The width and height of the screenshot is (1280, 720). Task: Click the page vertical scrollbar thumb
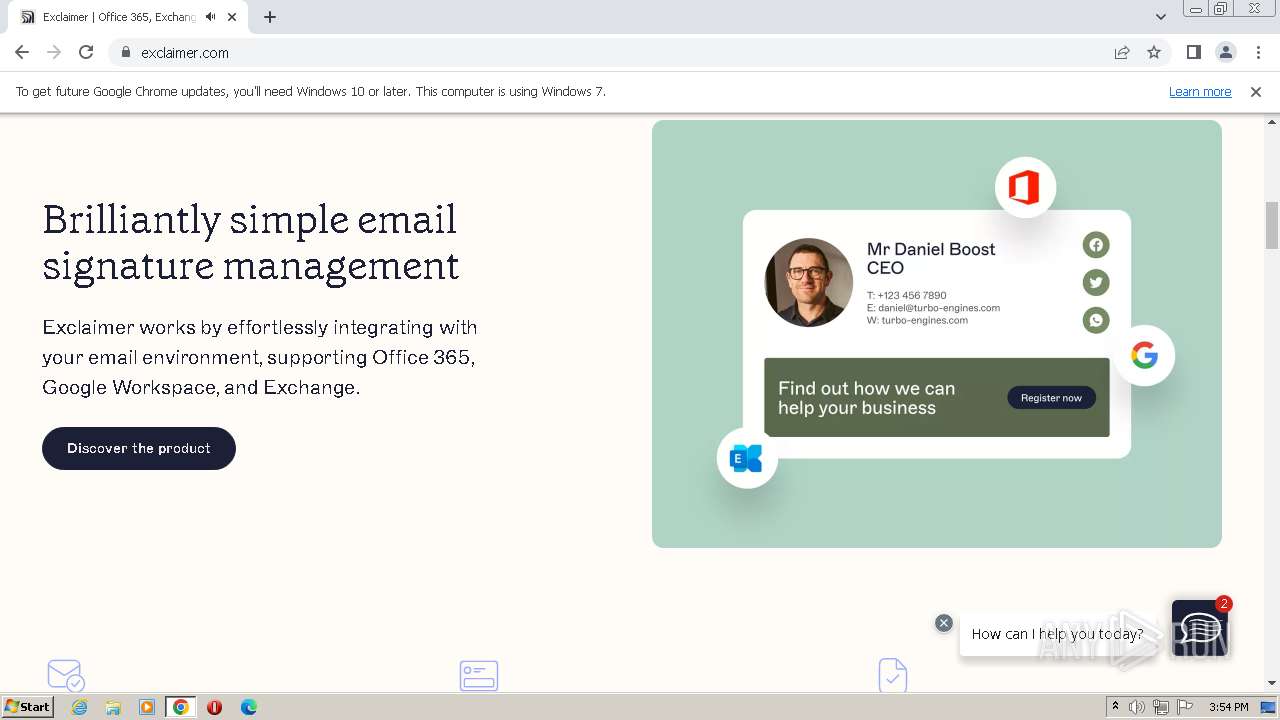coord(1272,225)
